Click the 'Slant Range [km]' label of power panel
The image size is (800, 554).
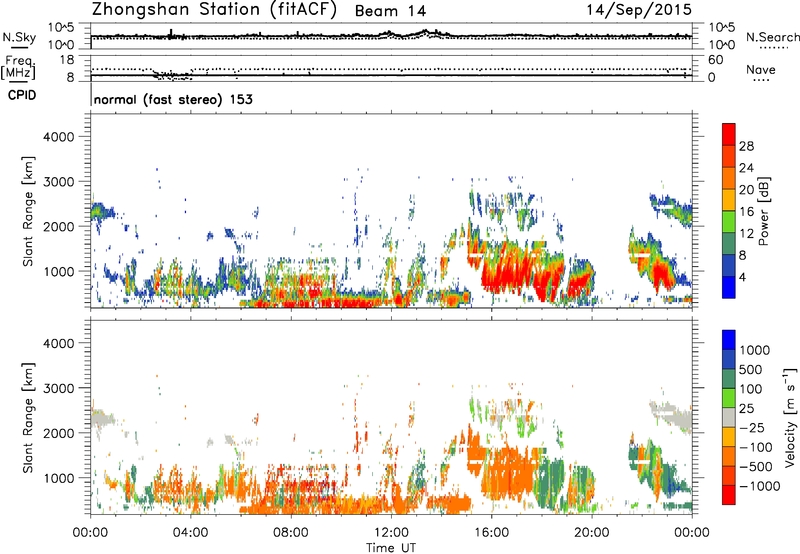(28, 211)
